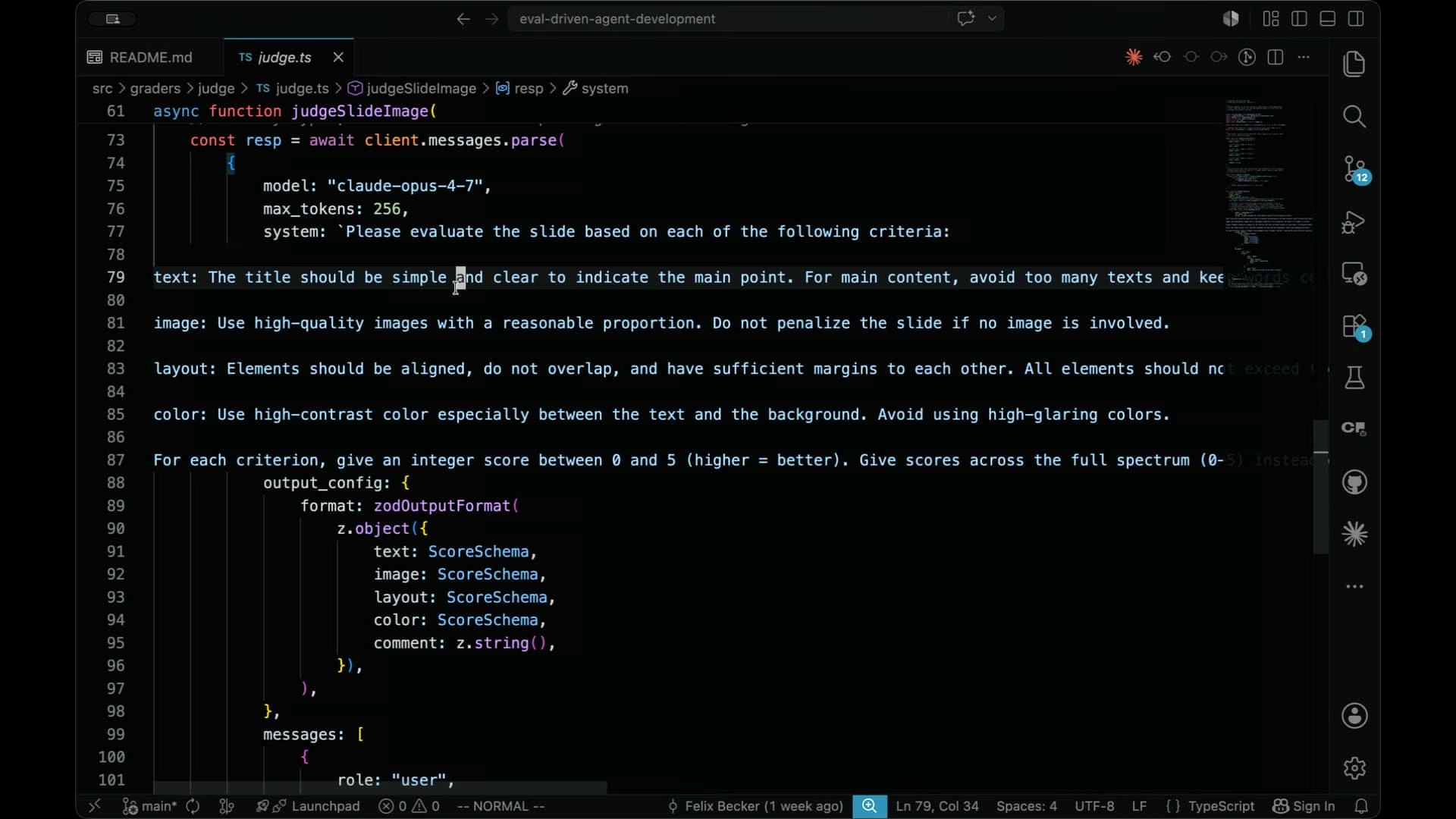Click chat sparkle icon in title bar

[965, 18]
